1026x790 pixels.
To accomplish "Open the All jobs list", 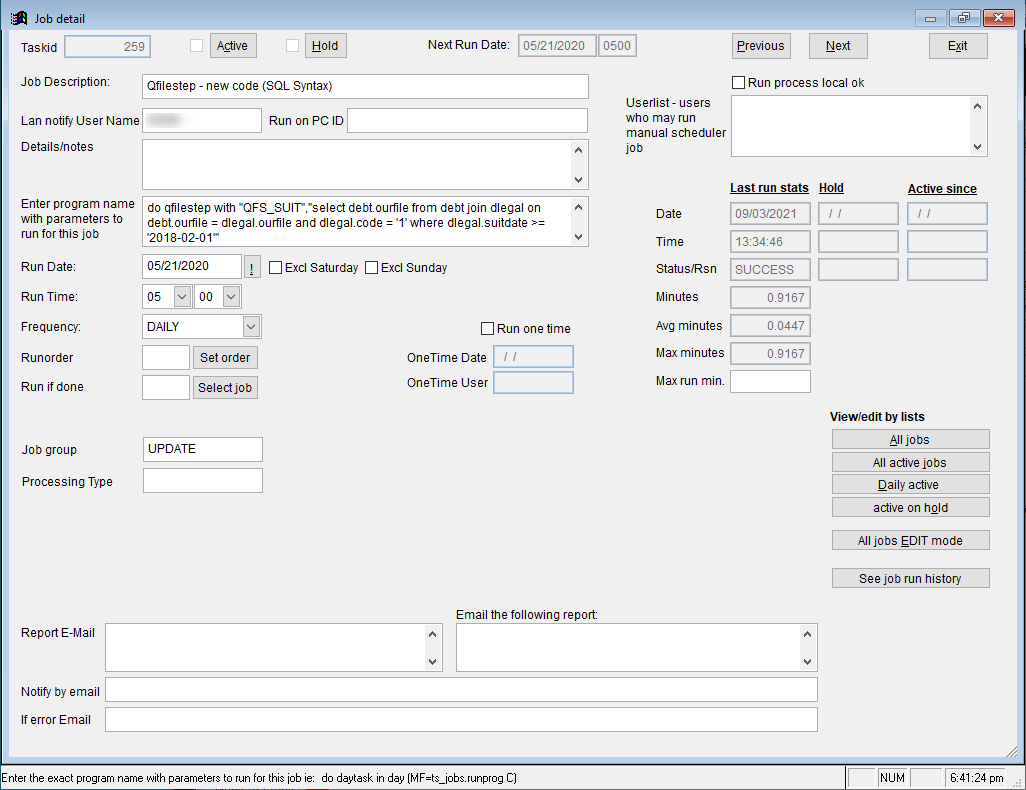I will pos(910,439).
